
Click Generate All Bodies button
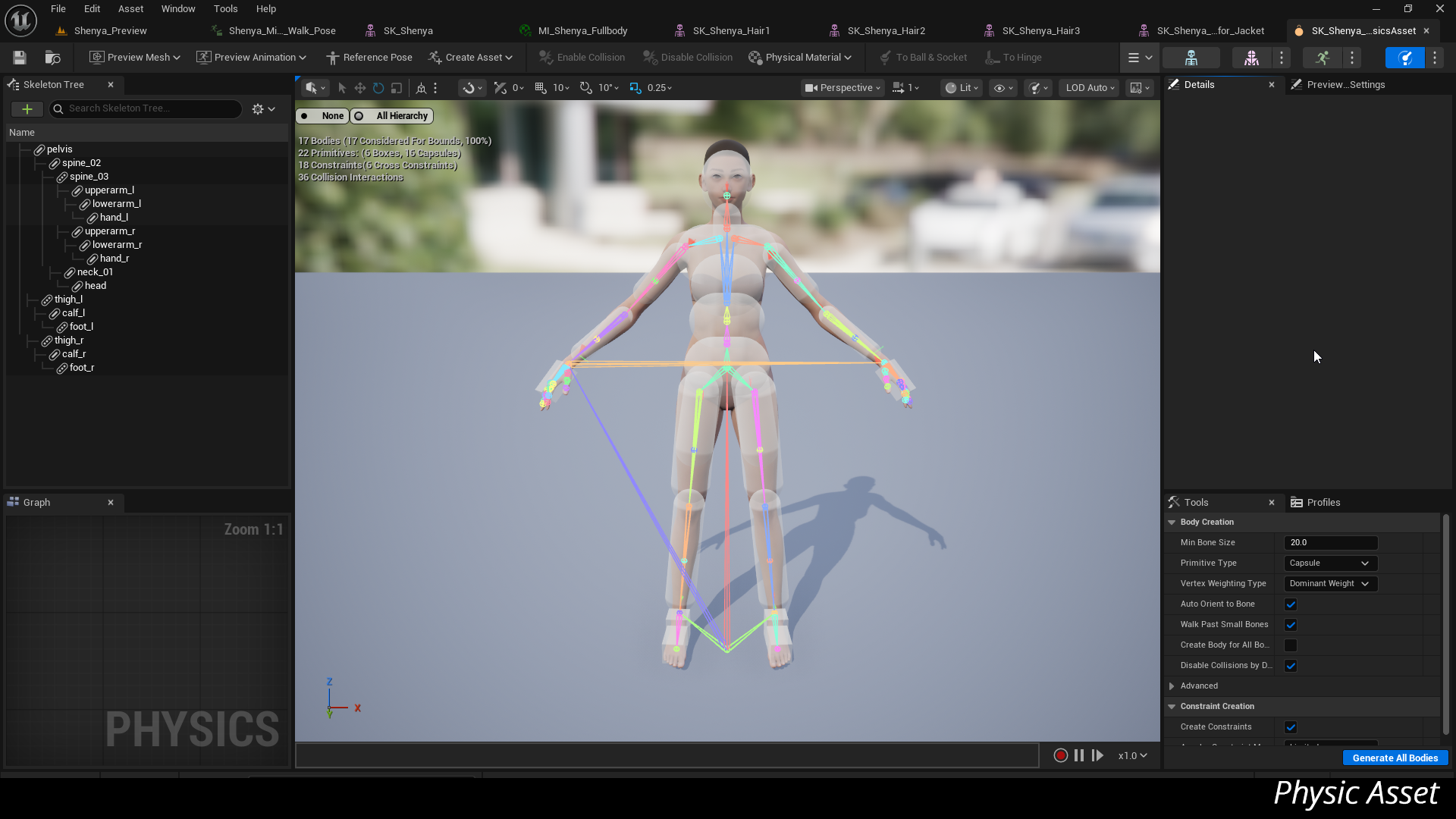1395,758
